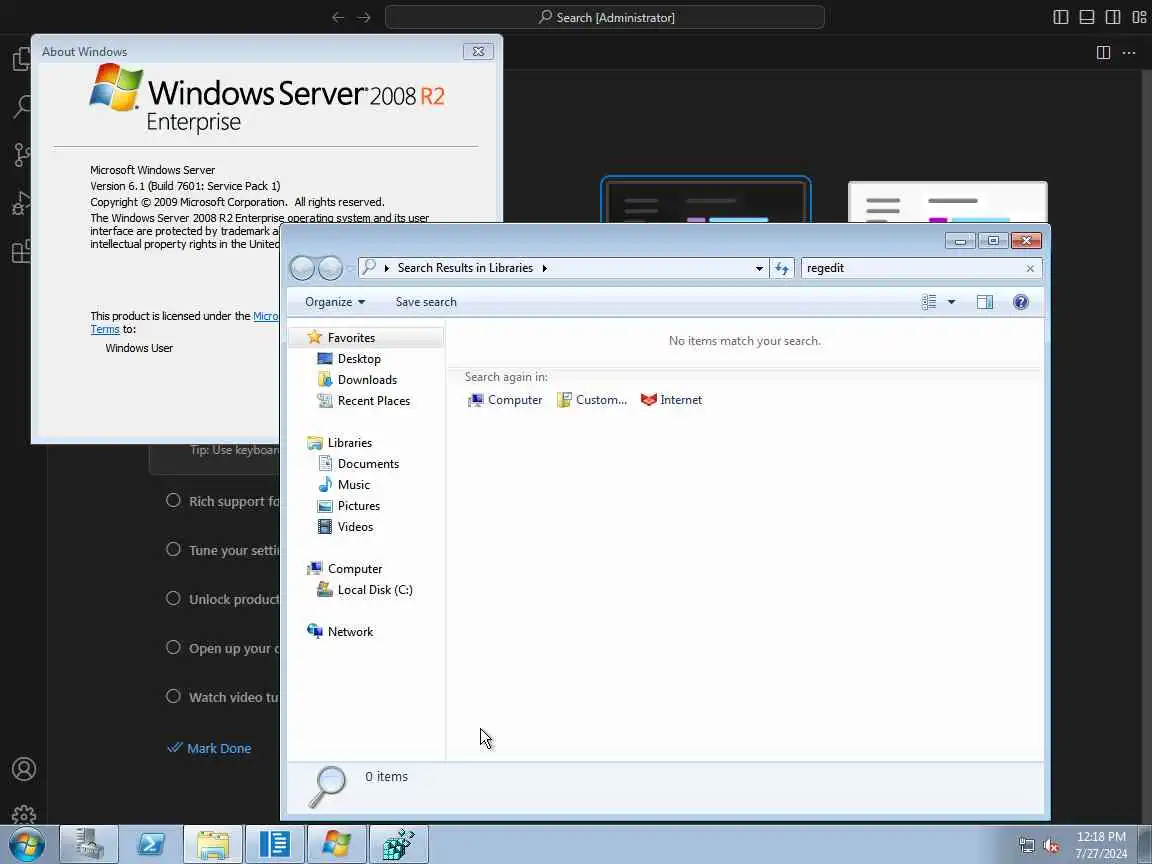This screenshot has height=864, width=1152.
Task: Select 'Watch video tu...' radio step
Action: point(173,696)
